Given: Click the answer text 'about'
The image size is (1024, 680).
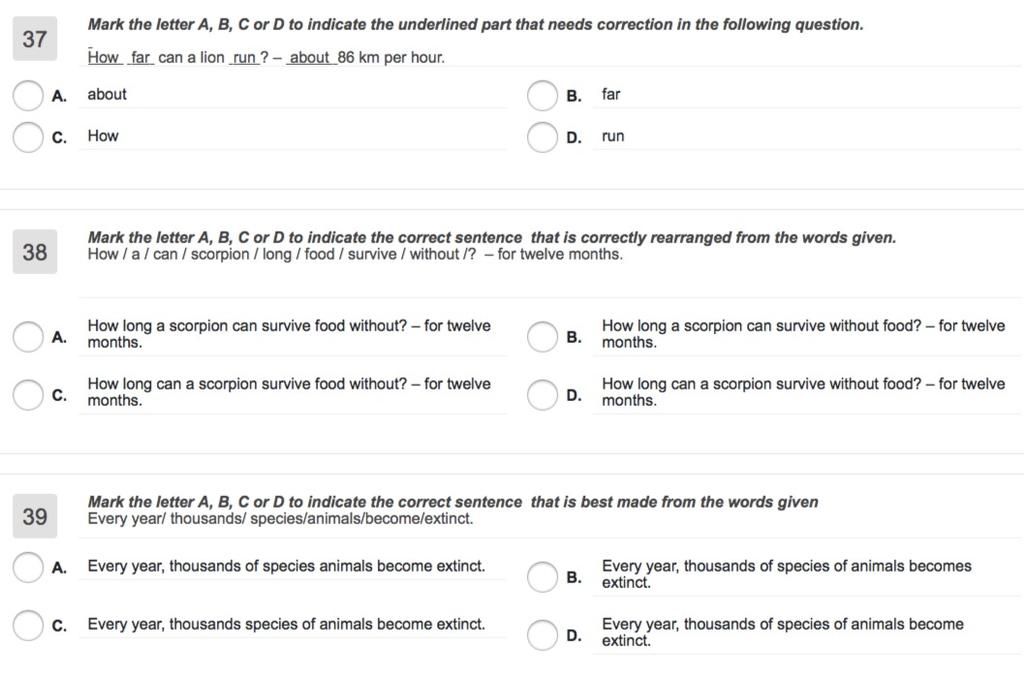Looking at the screenshot, I should 107,94.
